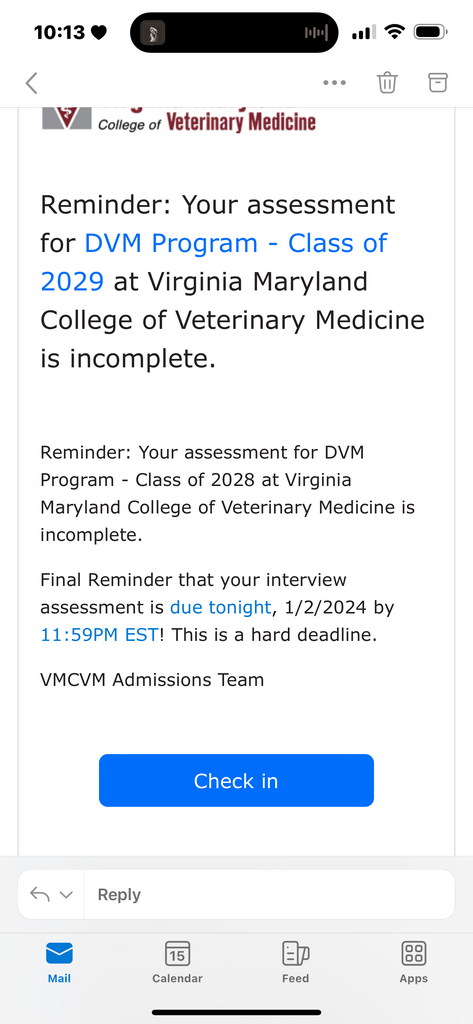Tap the due tonight link
Screen dimensions: 473x1024
pos(220,607)
